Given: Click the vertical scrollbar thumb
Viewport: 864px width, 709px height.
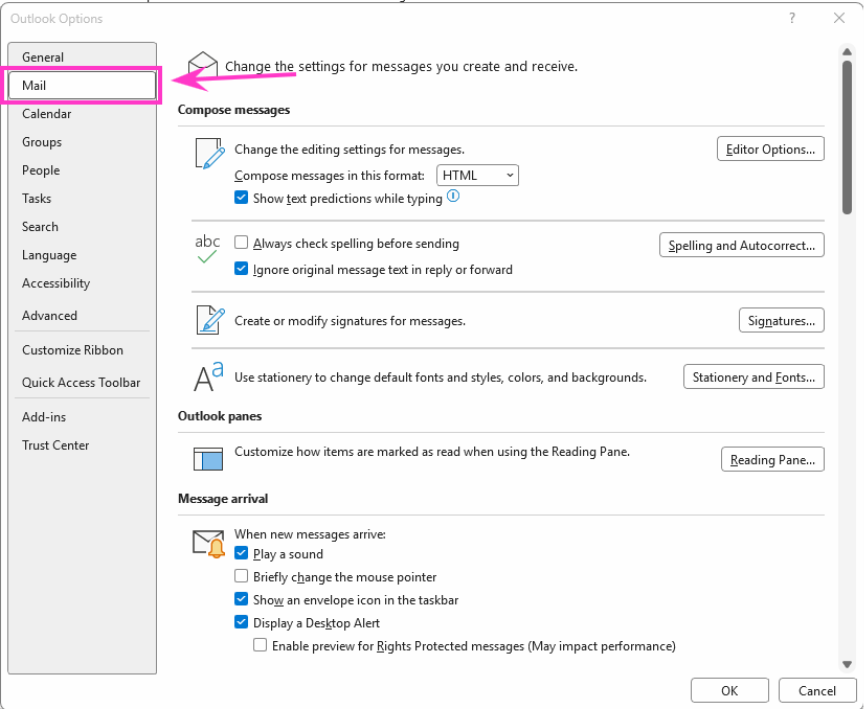Looking at the screenshot, I should click(847, 137).
